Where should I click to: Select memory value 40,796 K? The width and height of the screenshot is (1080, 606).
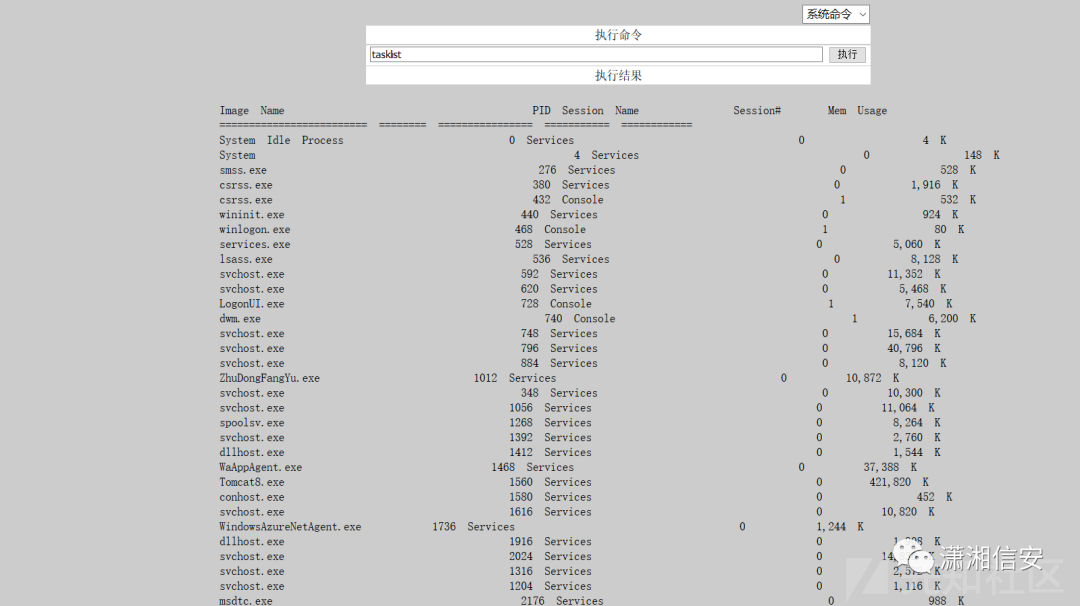pyautogui.click(x=913, y=348)
